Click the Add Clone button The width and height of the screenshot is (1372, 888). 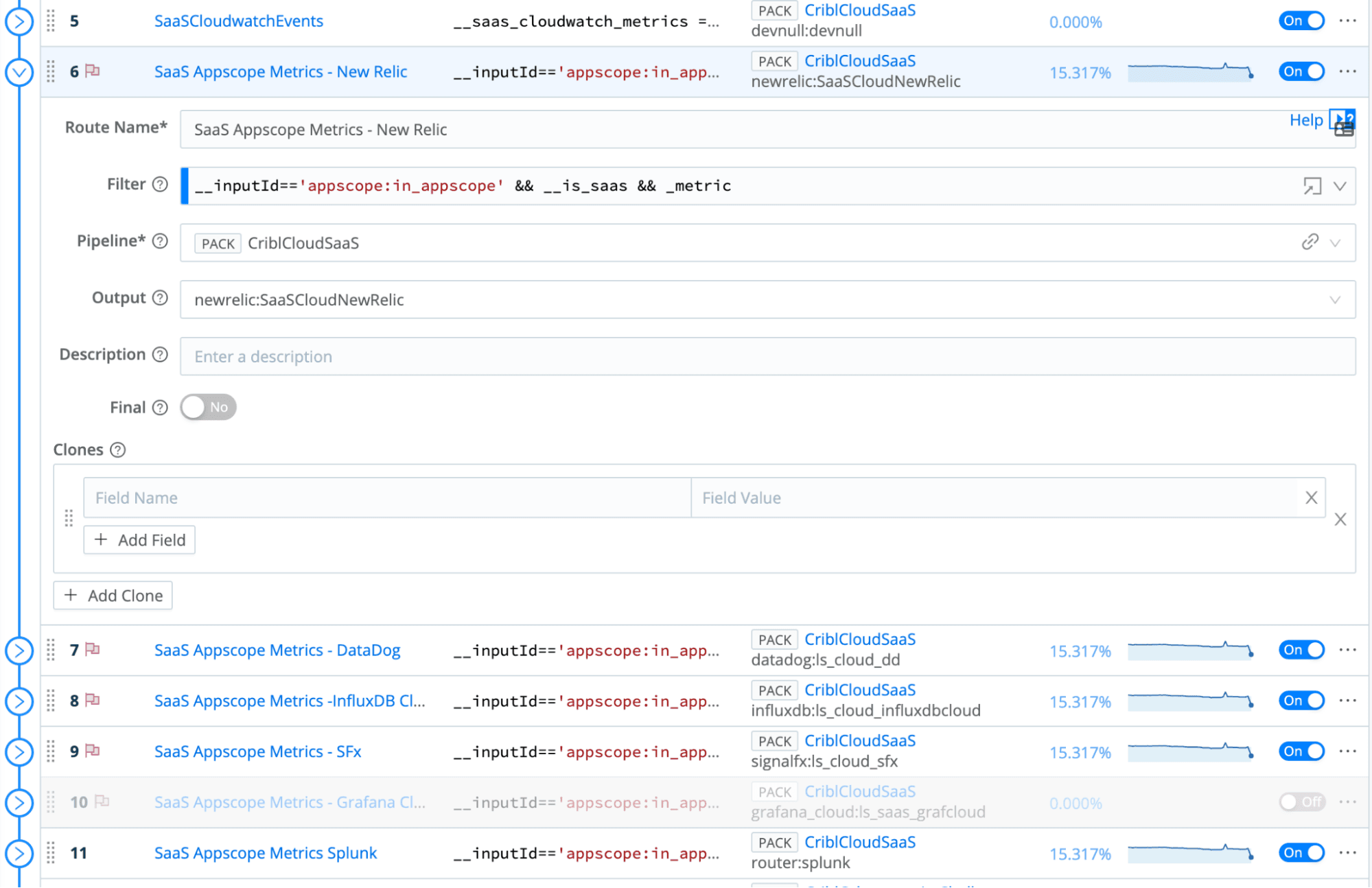pyautogui.click(x=113, y=596)
